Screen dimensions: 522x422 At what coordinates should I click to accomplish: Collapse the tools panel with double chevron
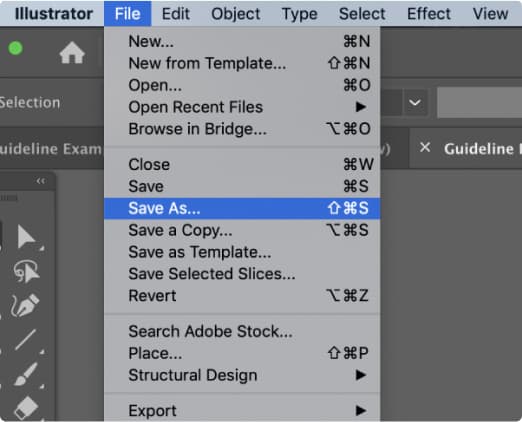pos(41,181)
